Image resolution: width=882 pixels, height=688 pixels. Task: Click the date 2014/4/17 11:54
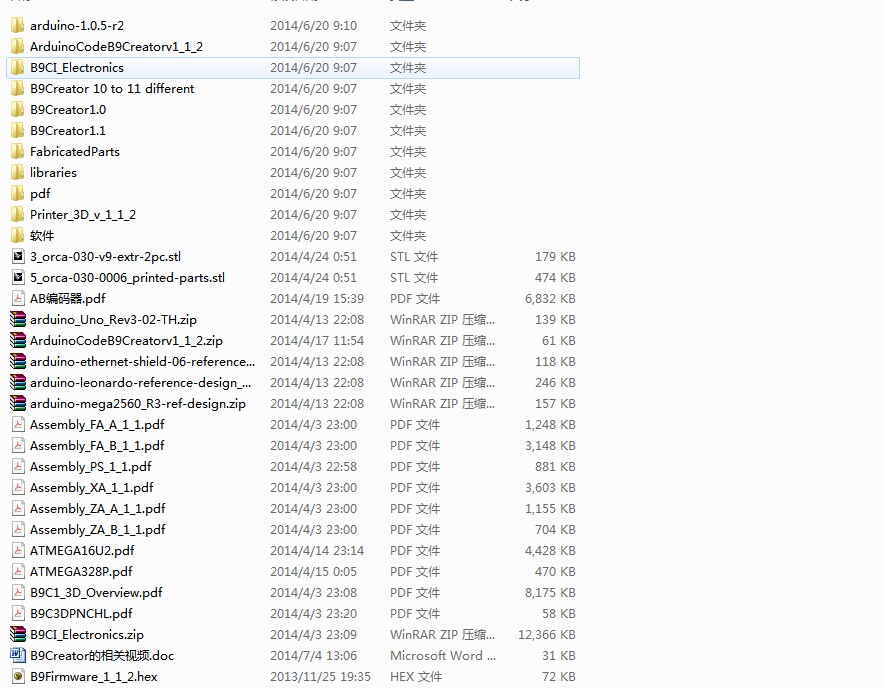point(317,340)
